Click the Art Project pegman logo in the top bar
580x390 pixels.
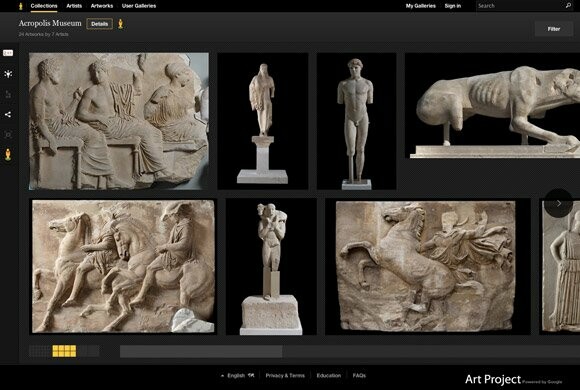tap(21, 6)
